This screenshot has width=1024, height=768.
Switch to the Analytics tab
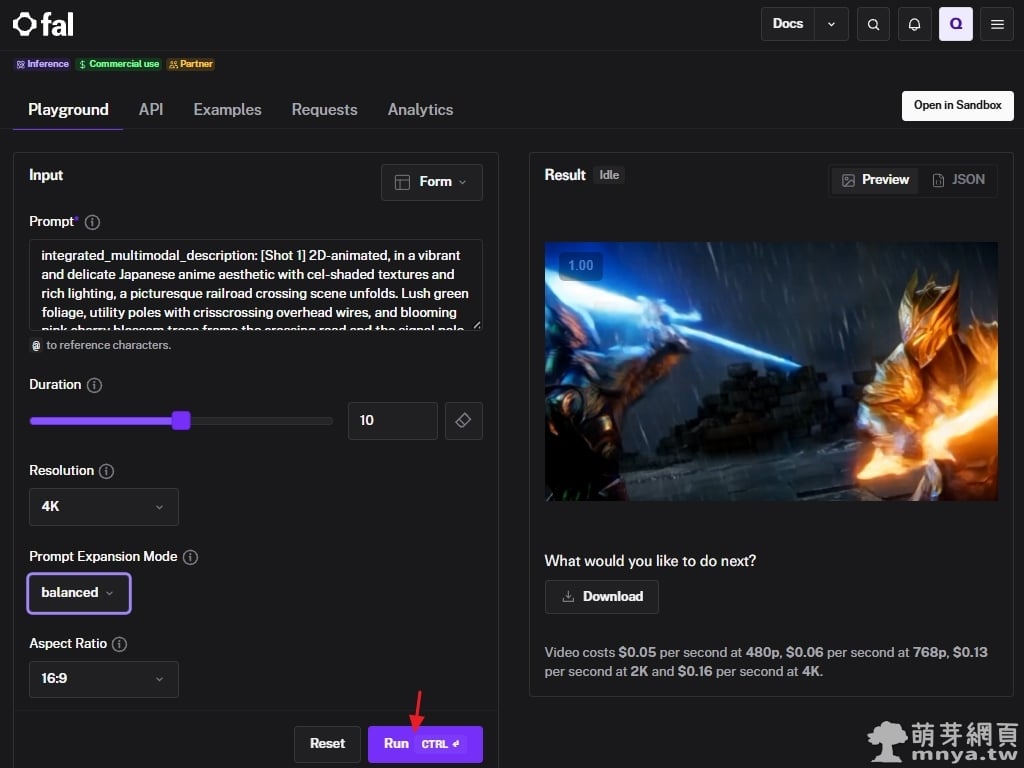pos(421,110)
